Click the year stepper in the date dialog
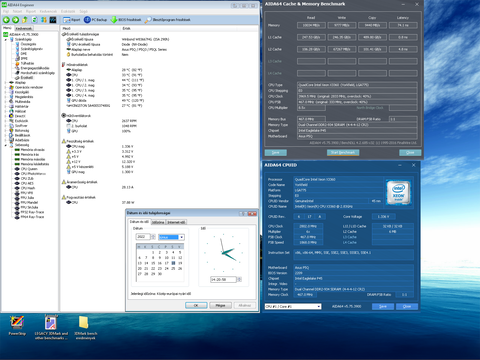 pos(153,237)
